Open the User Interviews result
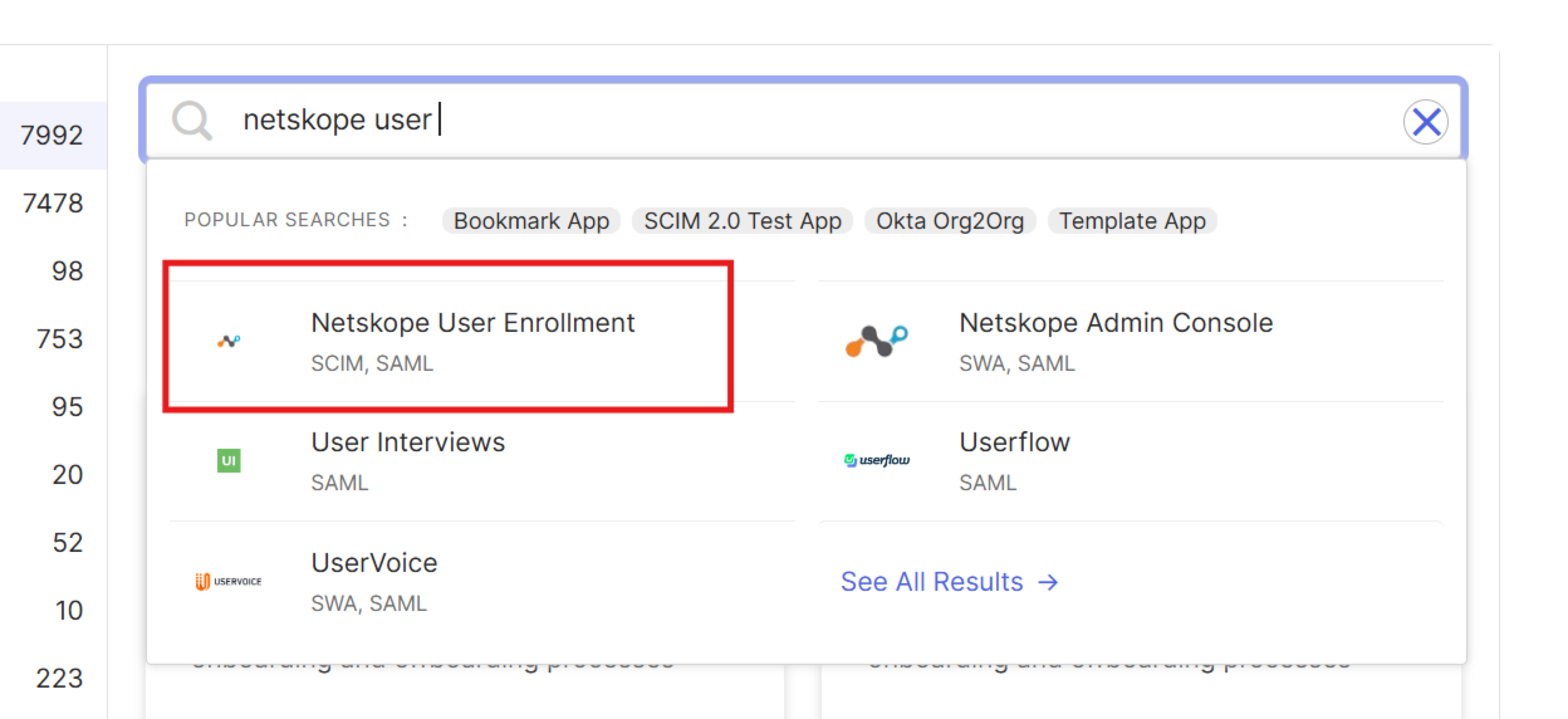 pos(482,461)
